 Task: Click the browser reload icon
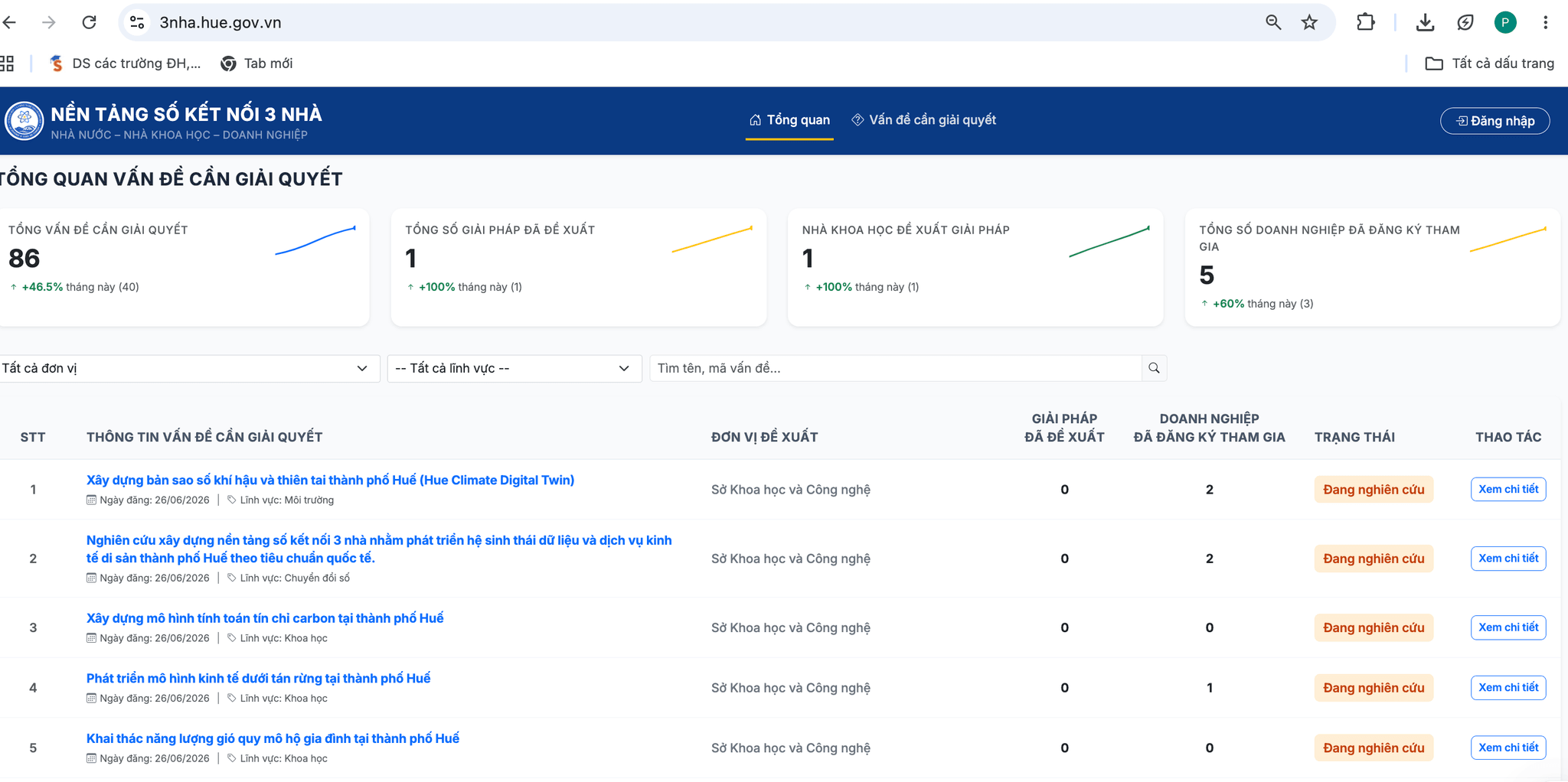point(90,22)
